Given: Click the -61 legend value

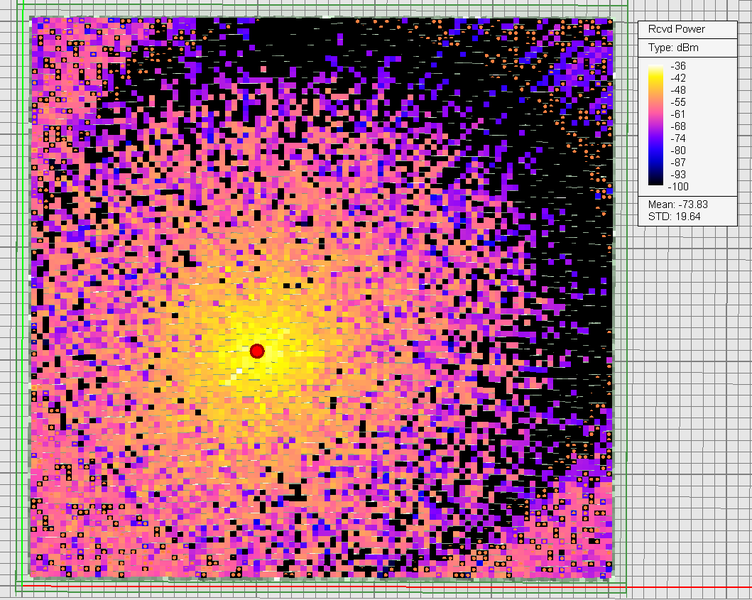Looking at the screenshot, I should pyautogui.click(x=678, y=114).
